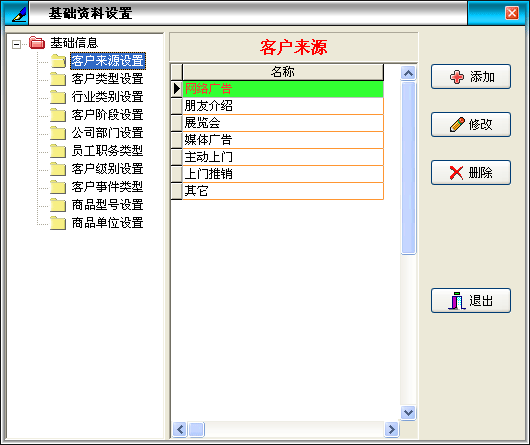The height and width of the screenshot is (445, 530).
Task: Select the 朋友介绍 row in list
Action: pos(283,106)
